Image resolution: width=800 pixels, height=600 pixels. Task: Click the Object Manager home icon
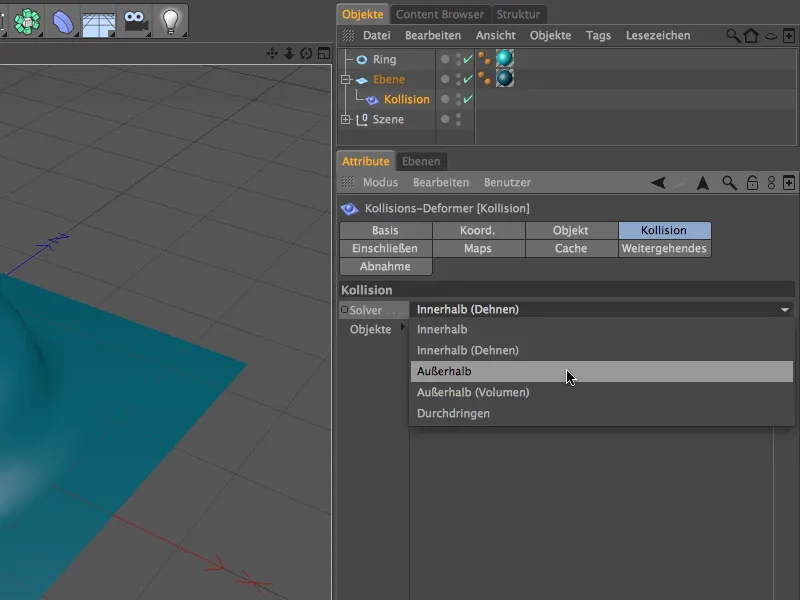[751, 36]
